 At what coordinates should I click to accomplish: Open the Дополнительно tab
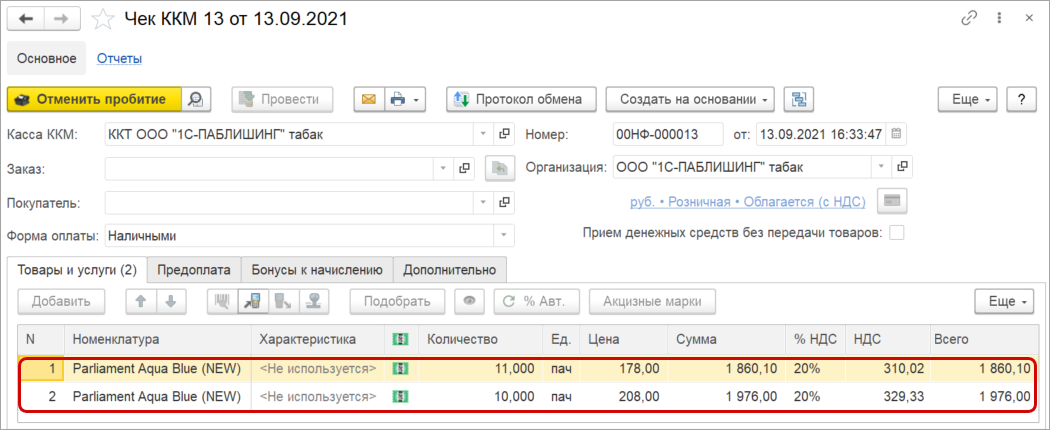pos(449,270)
